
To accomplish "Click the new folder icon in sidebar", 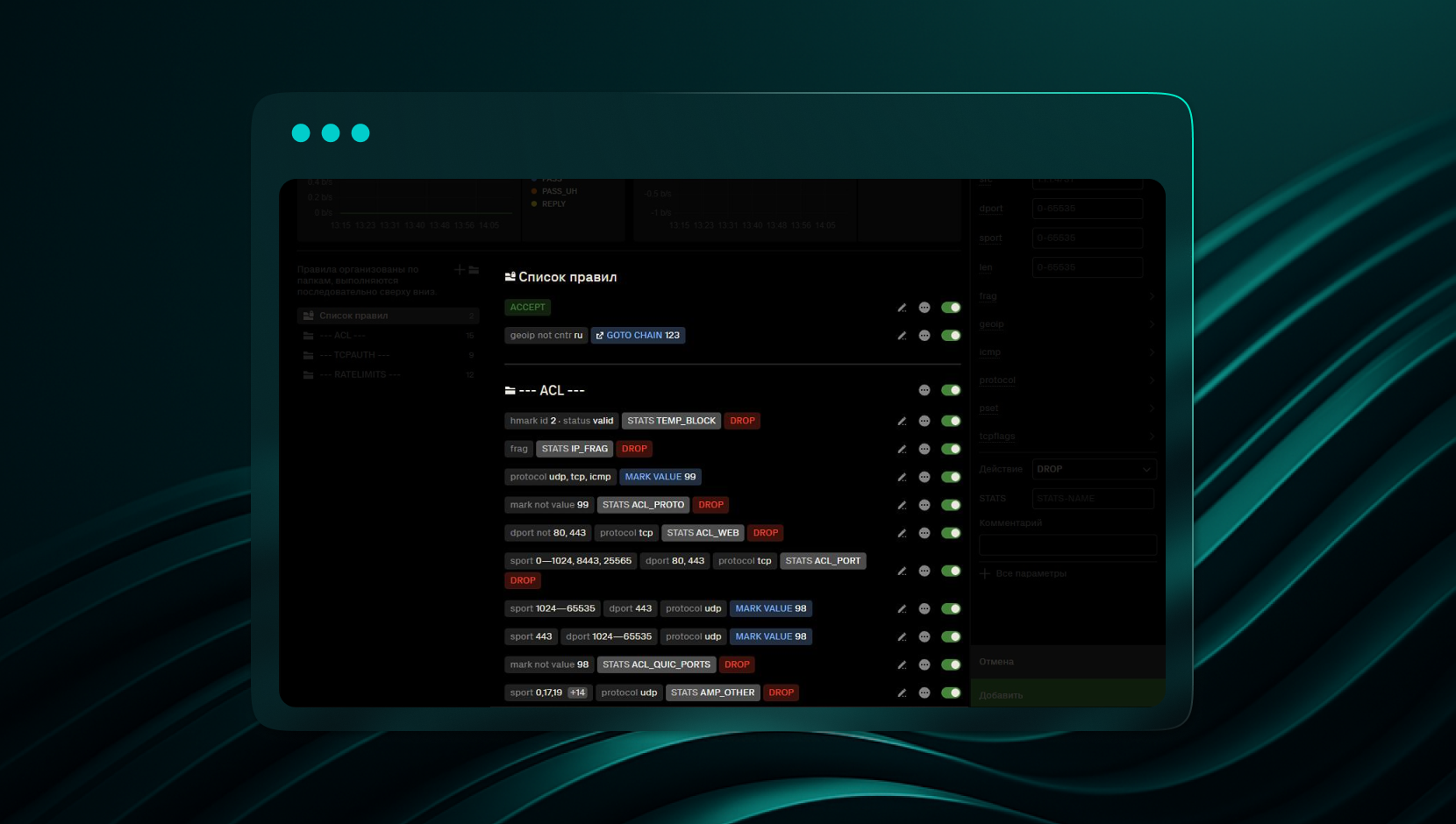I will coord(474,270).
